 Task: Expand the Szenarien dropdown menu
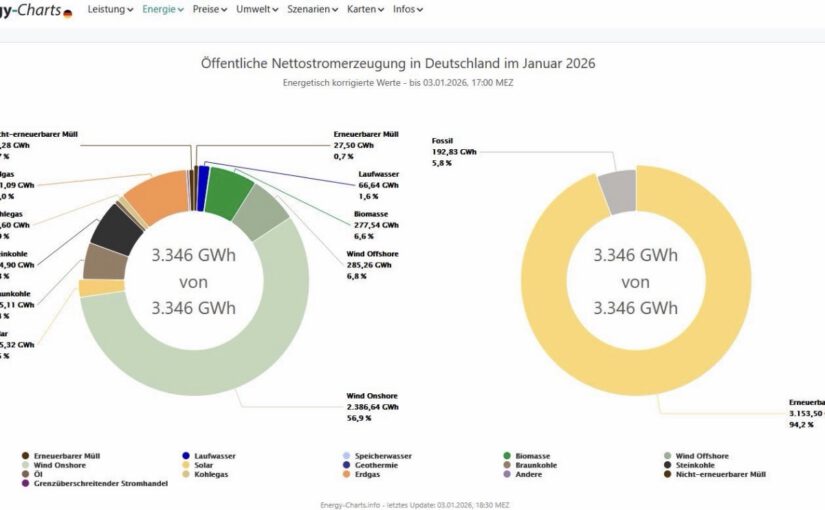point(311,9)
